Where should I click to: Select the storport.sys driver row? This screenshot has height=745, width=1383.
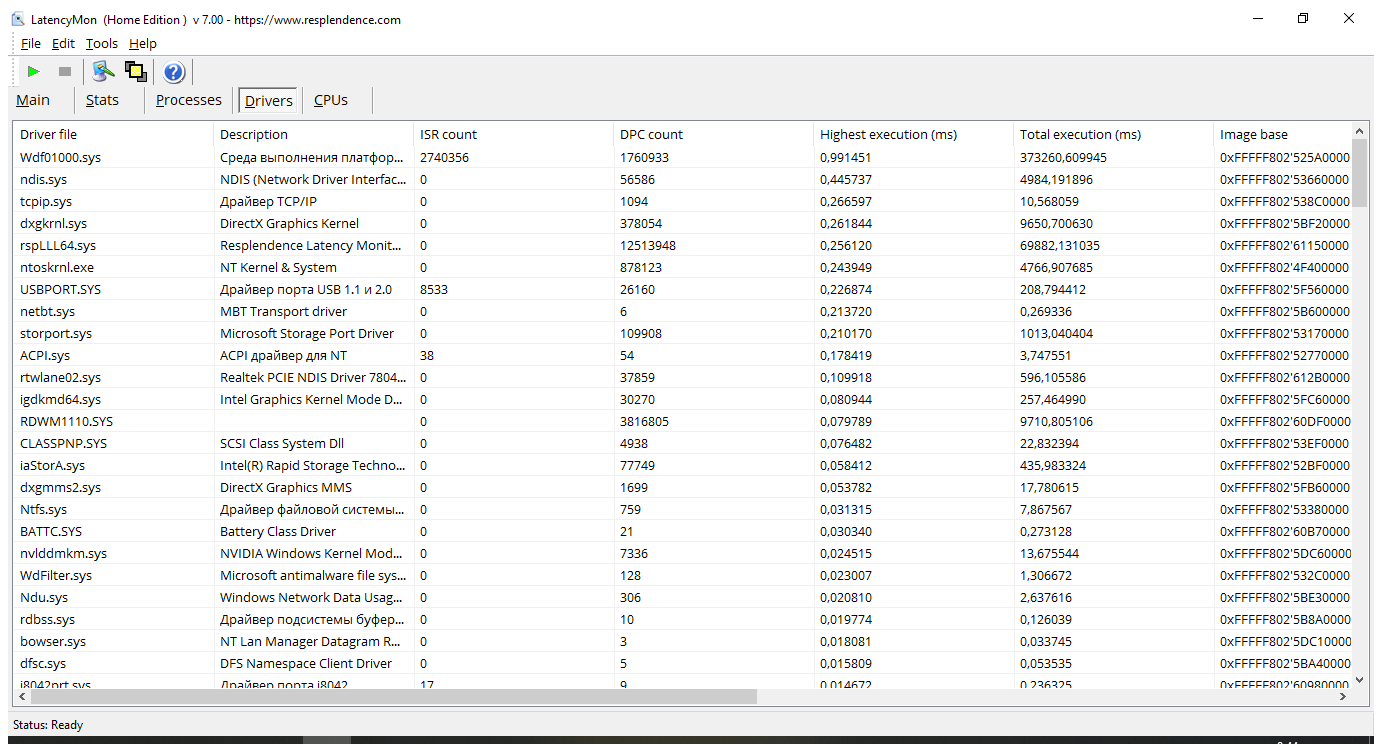coord(682,333)
